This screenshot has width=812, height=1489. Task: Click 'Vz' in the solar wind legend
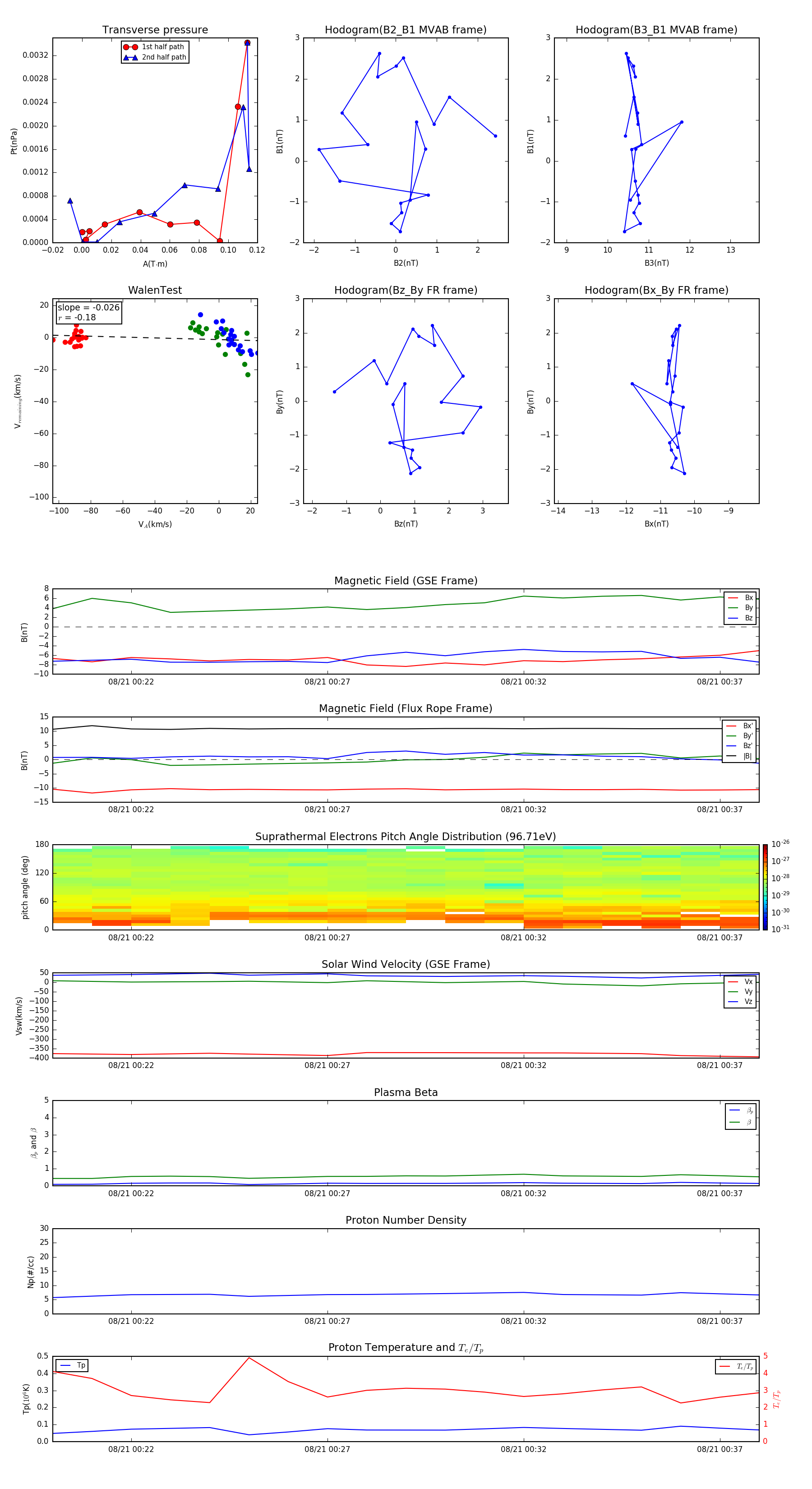748,1002
